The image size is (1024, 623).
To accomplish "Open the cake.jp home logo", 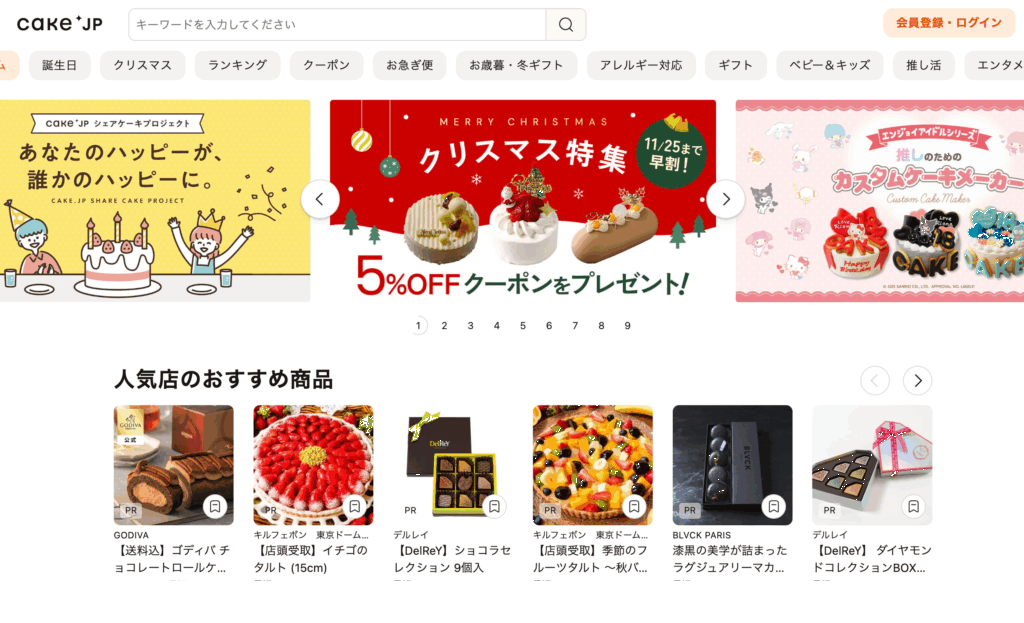I will (x=59, y=24).
